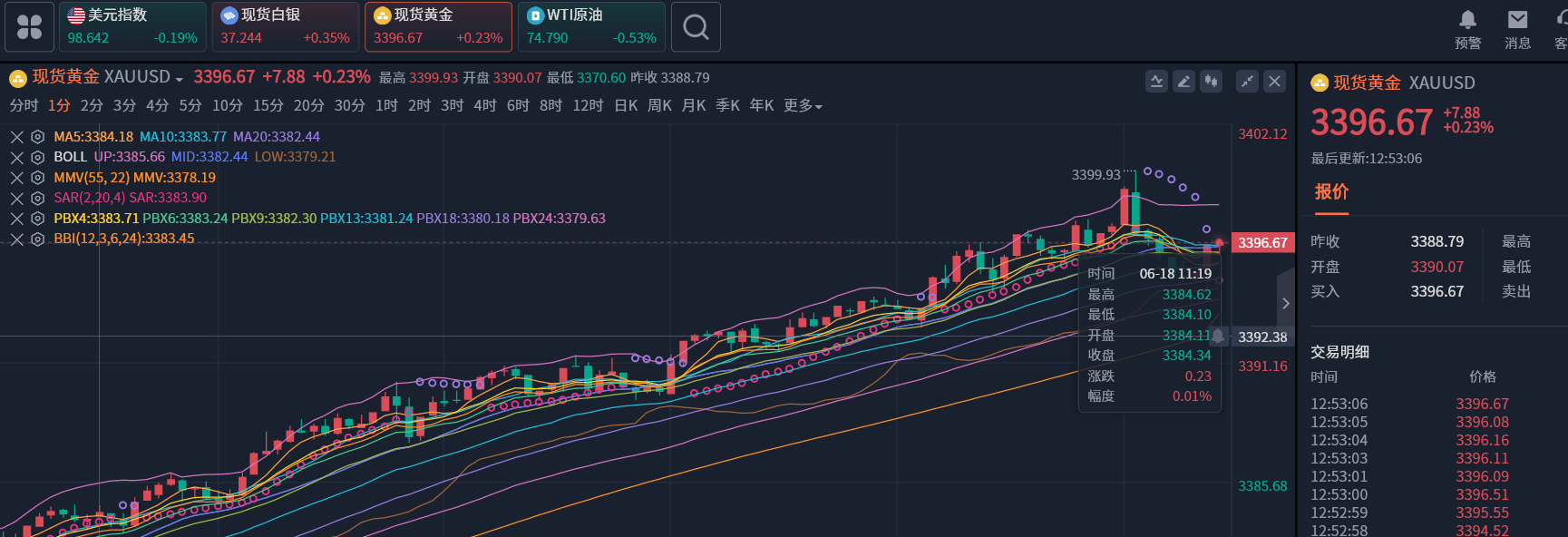Switch to 30分 timeframe

coord(349,106)
